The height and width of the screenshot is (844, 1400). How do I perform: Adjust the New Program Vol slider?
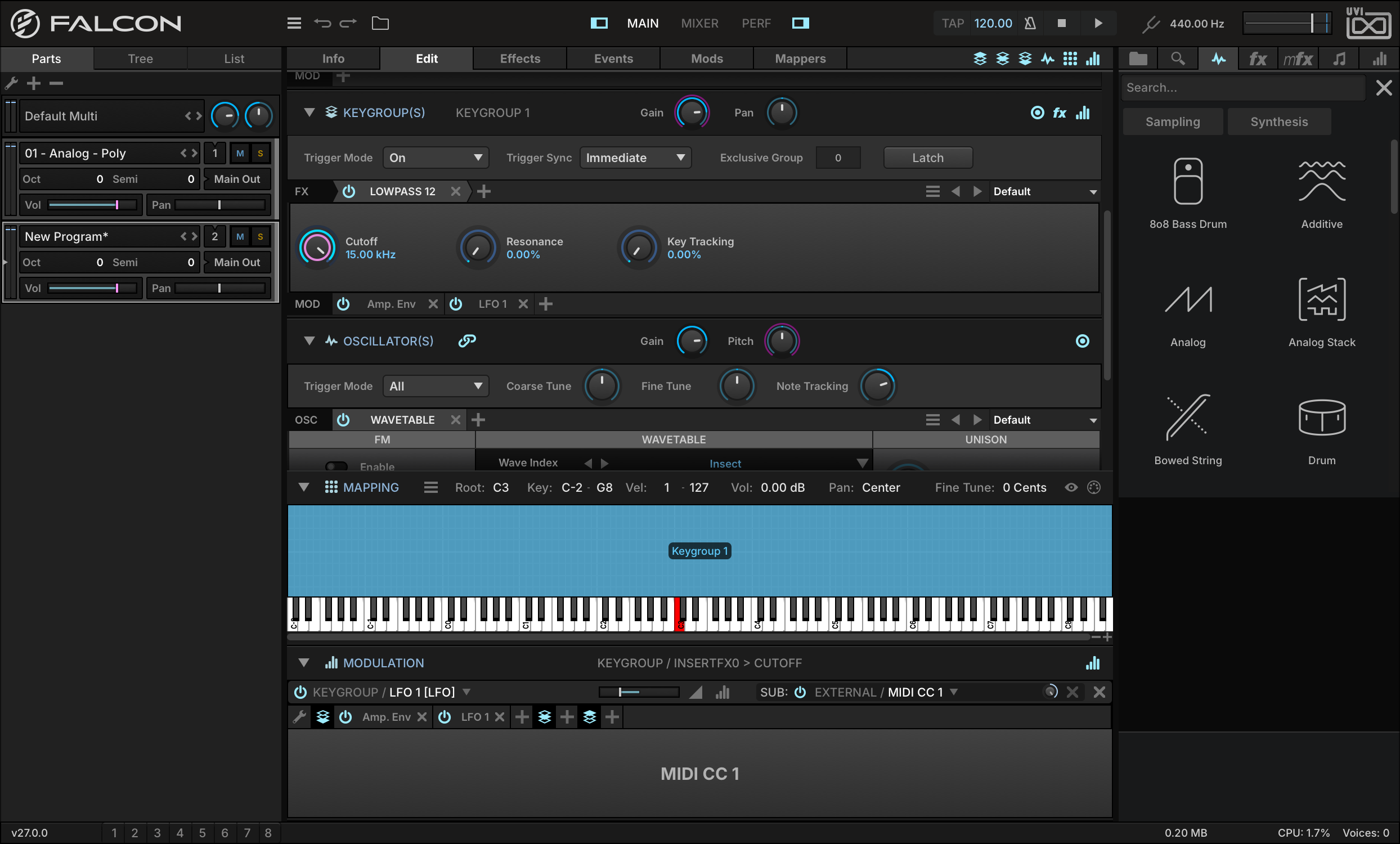tap(93, 288)
